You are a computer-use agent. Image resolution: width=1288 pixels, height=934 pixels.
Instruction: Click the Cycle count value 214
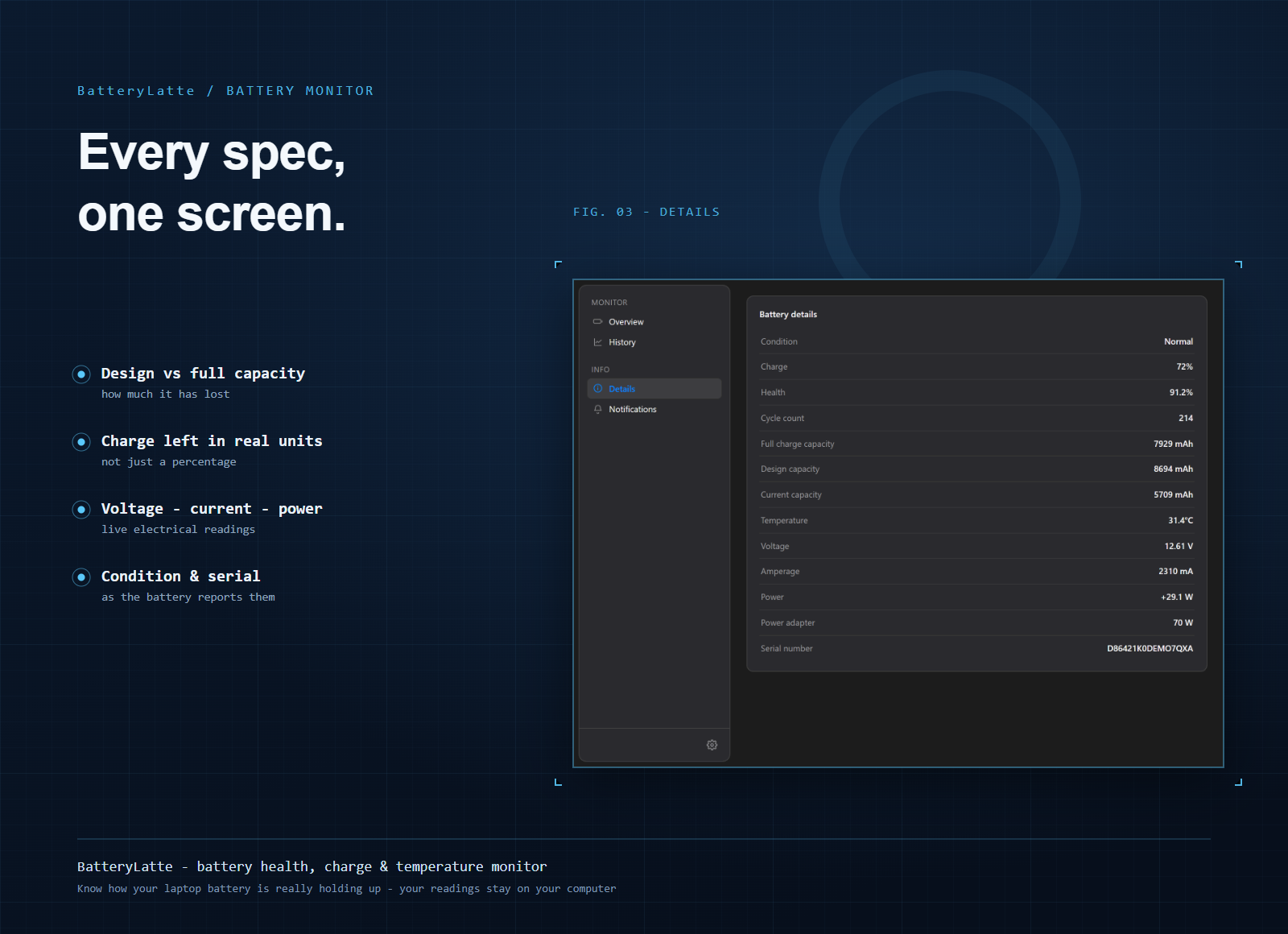[1186, 418]
